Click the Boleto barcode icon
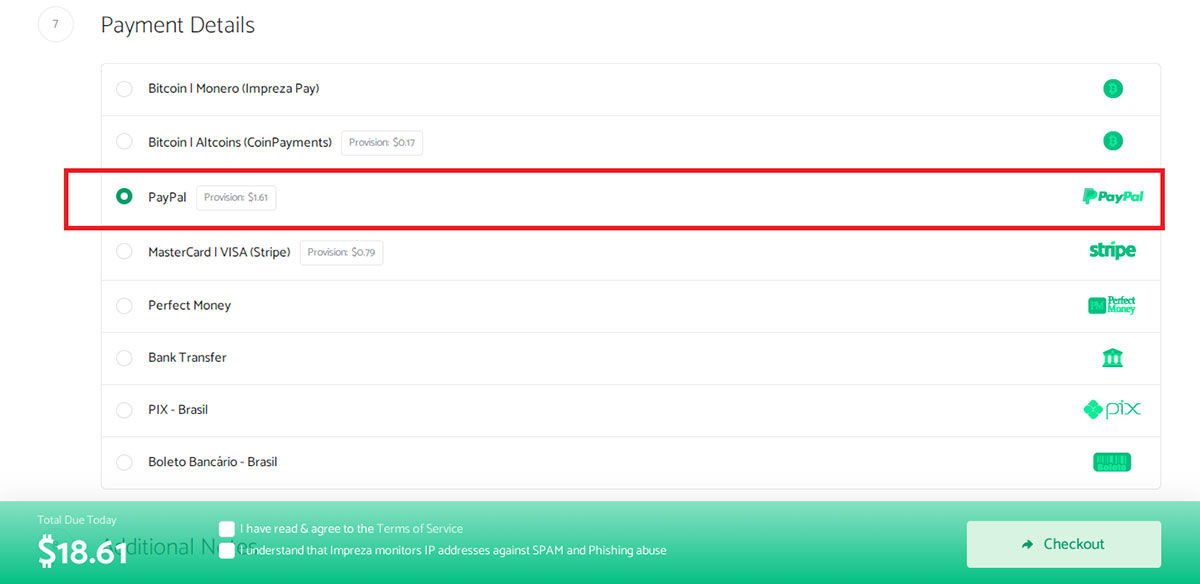The height and width of the screenshot is (584, 1200). (x=1112, y=462)
